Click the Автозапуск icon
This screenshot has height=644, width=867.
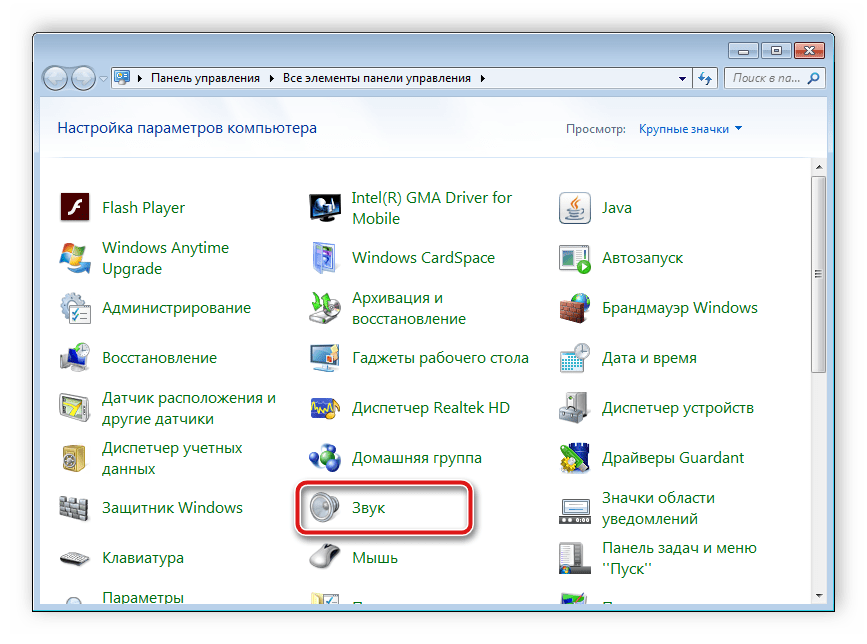point(575,258)
